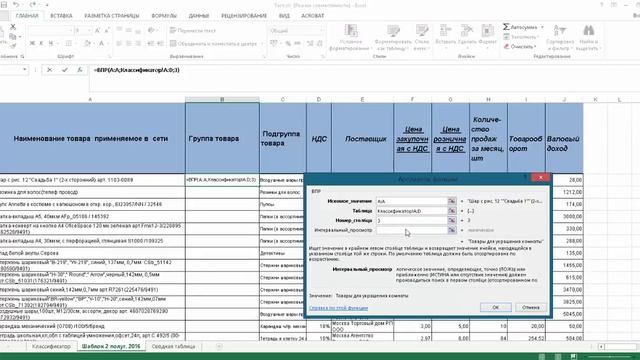Open Sort and filter menu

tap(560, 38)
